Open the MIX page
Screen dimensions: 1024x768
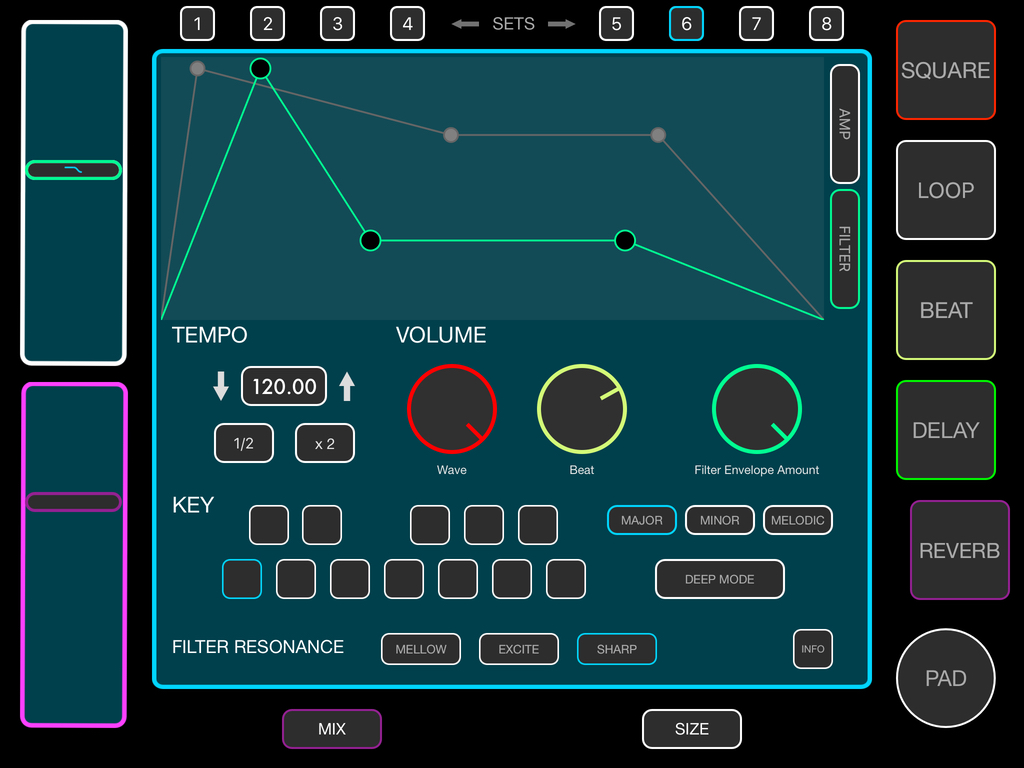point(332,729)
